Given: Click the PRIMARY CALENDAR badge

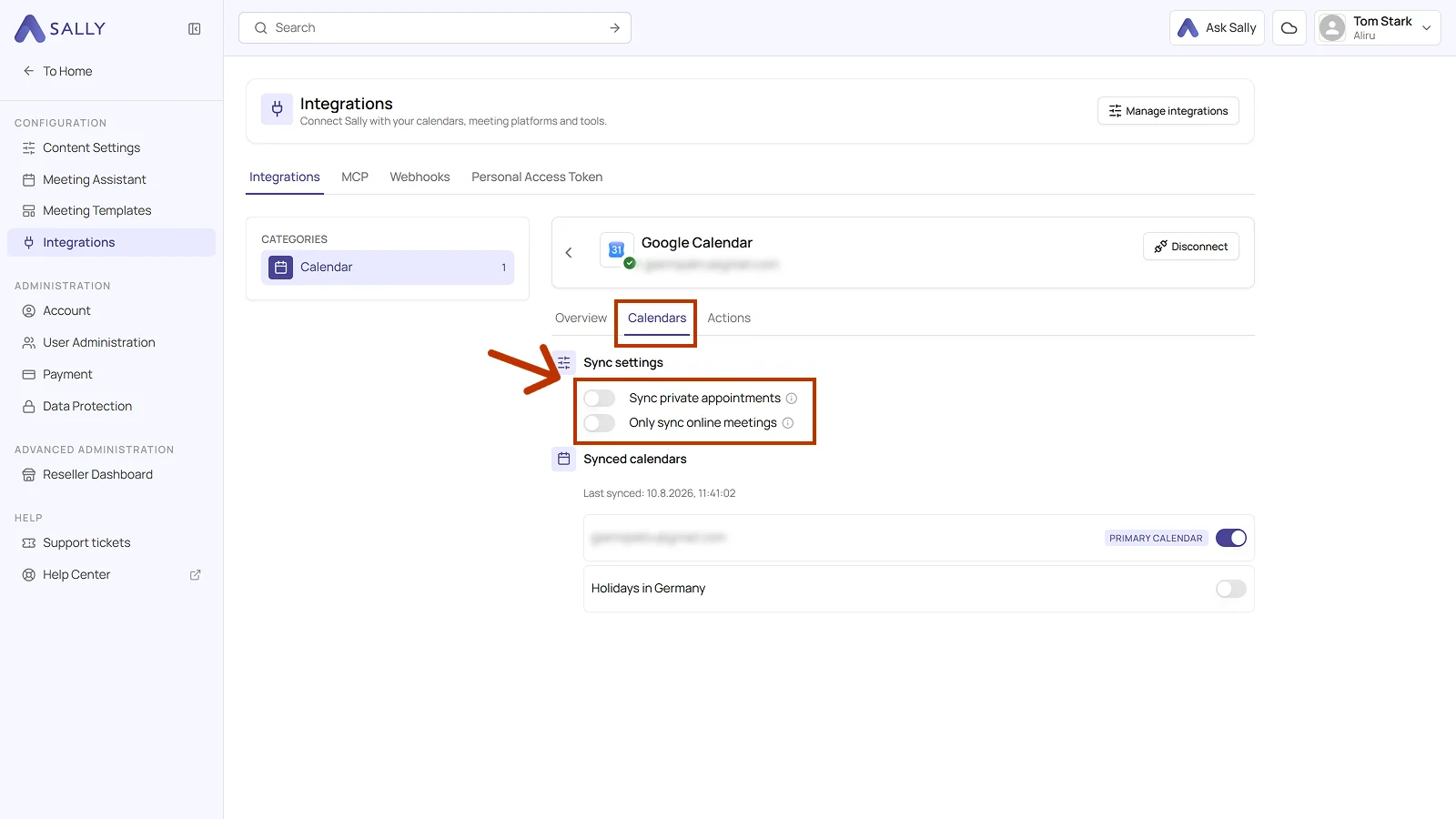Looking at the screenshot, I should (1156, 539).
